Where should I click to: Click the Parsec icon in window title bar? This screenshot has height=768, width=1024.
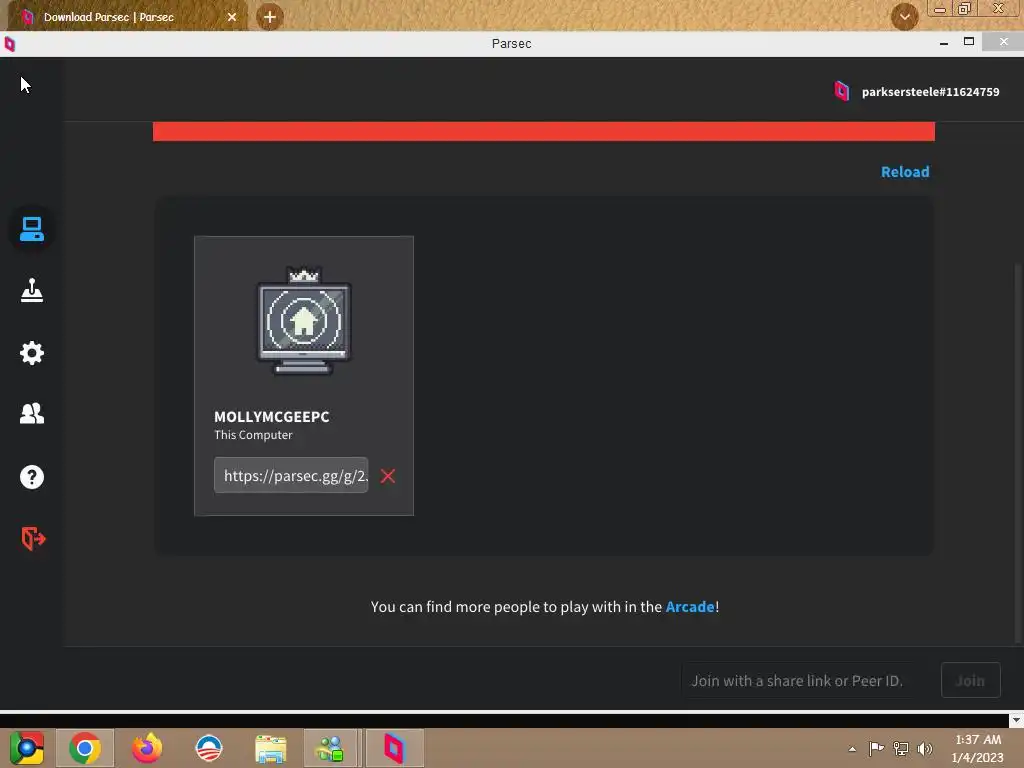tap(10, 44)
